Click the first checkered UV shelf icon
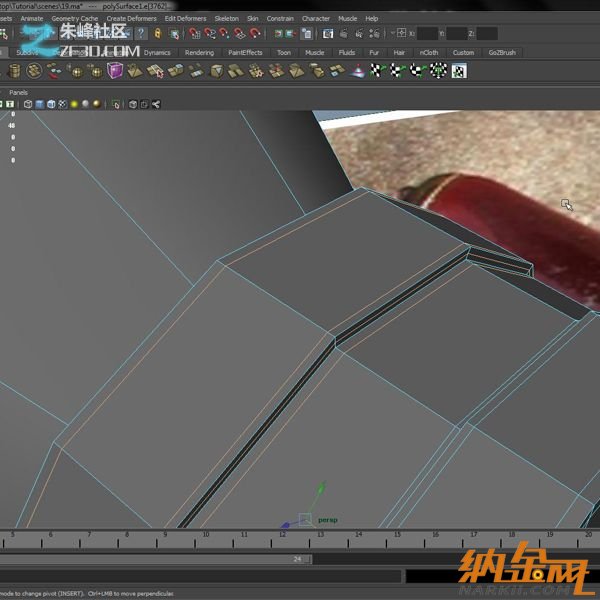Viewport: 600px width, 600px height. (378, 71)
